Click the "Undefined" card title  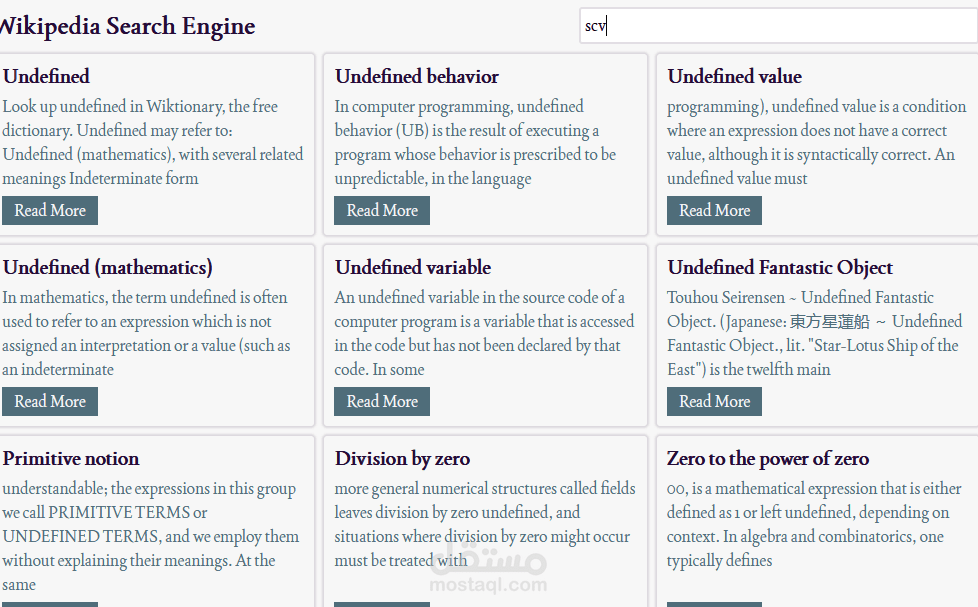click(46, 76)
